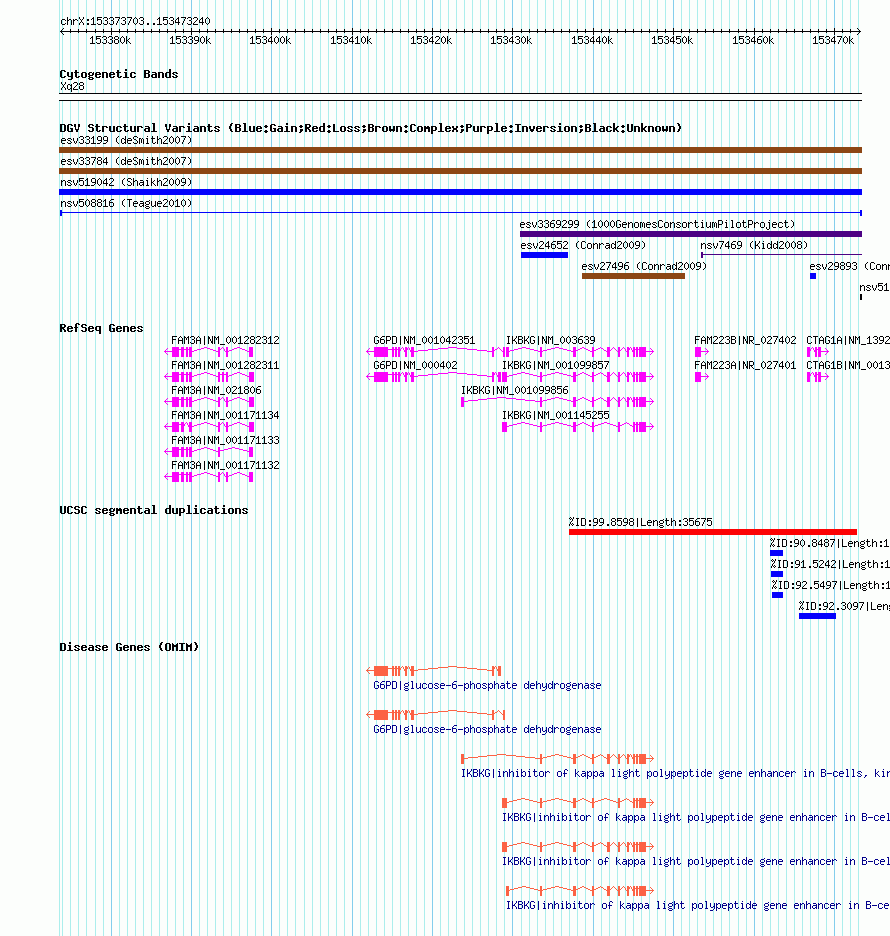Open the lower G6PD glucose-6-phosphate dehydrogenase link
Viewport: 890px width, 936px height.
[x=487, y=729]
